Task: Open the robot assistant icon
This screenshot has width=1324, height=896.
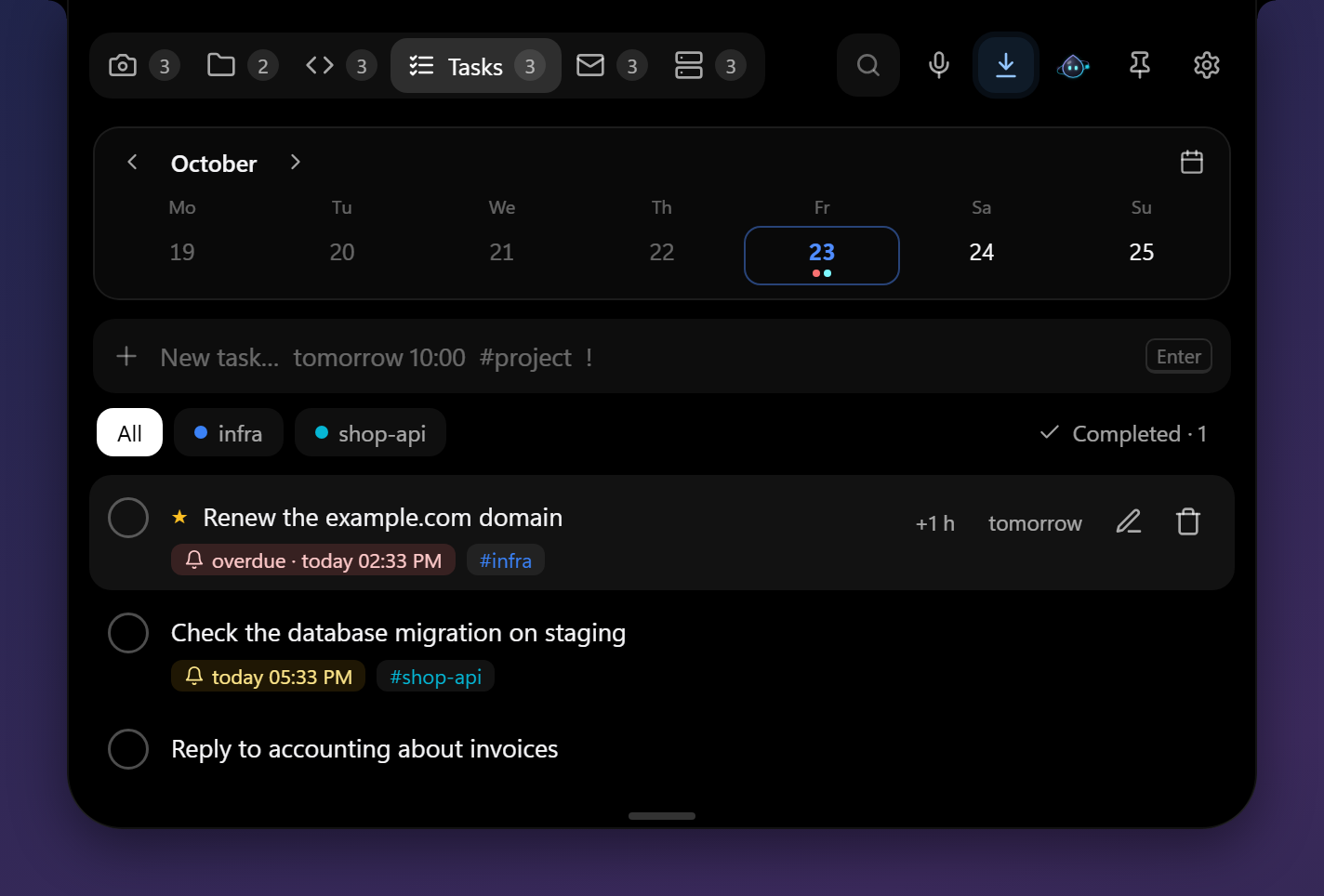Action: pyautogui.click(x=1073, y=66)
